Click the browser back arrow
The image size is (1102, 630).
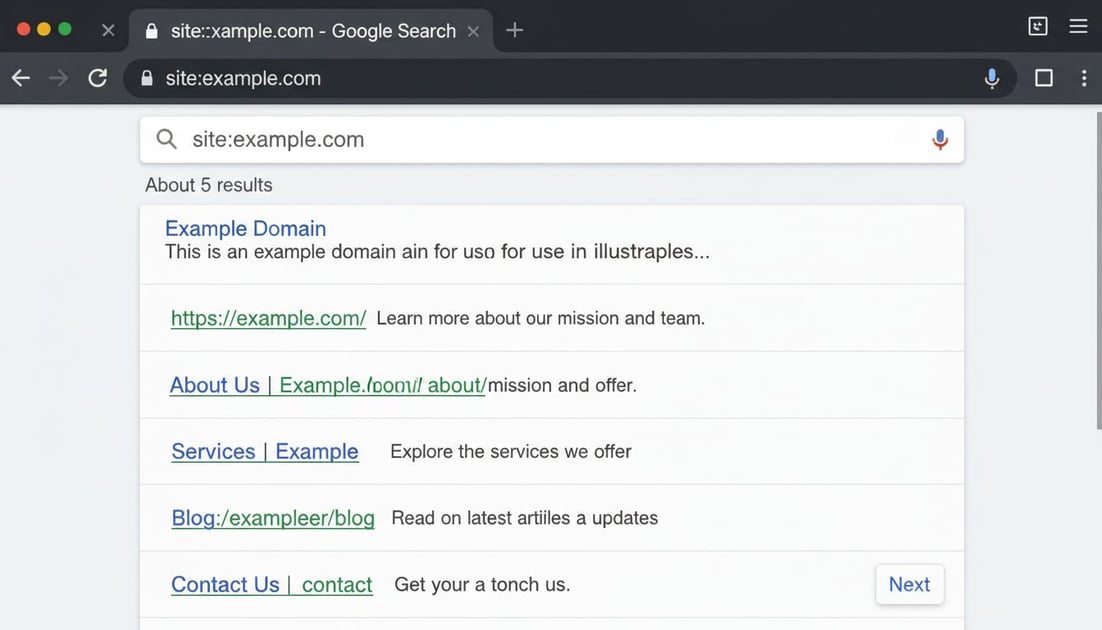(21, 78)
